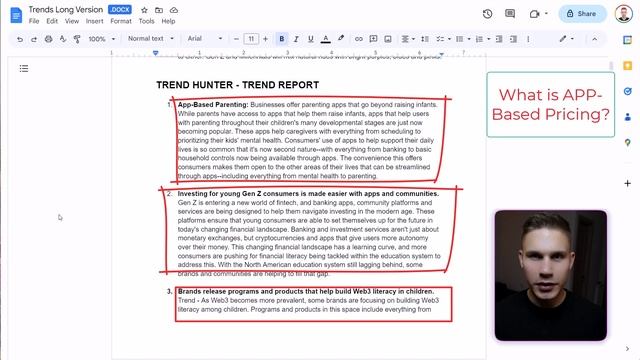The width and height of the screenshot is (640, 360).
Task: Increase font size with plus button
Action: point(265,39)
